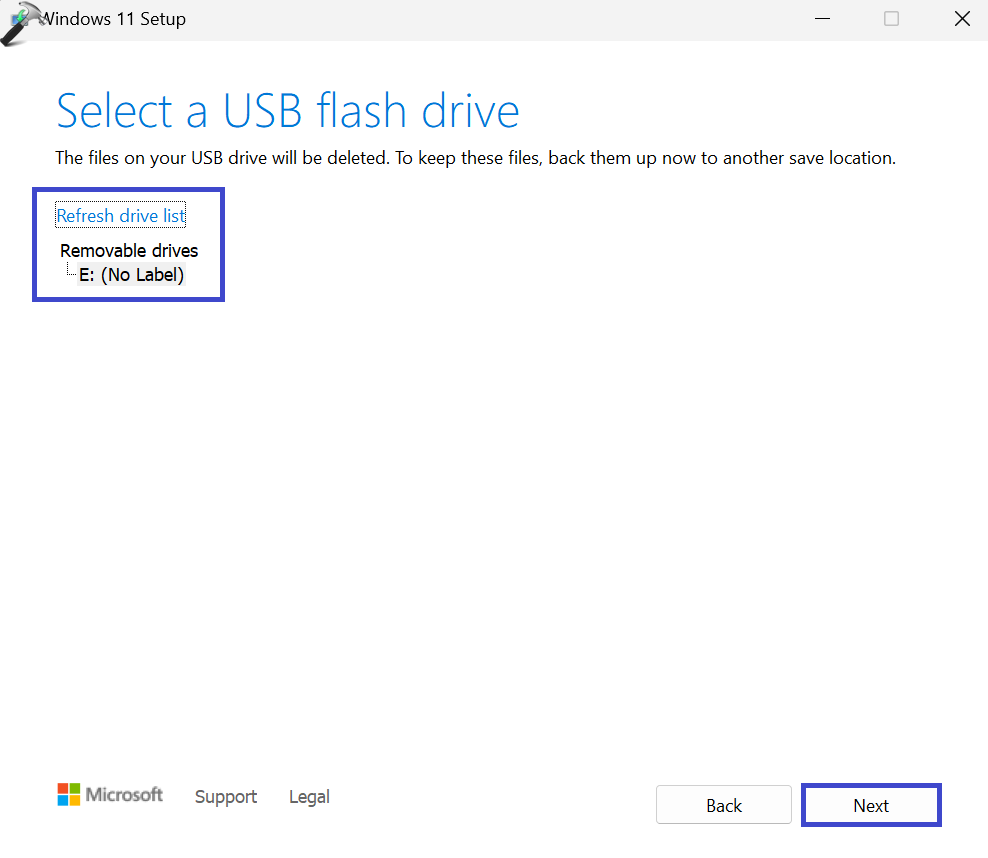Click the green square of the Microsoft logo

coord(74,789)
